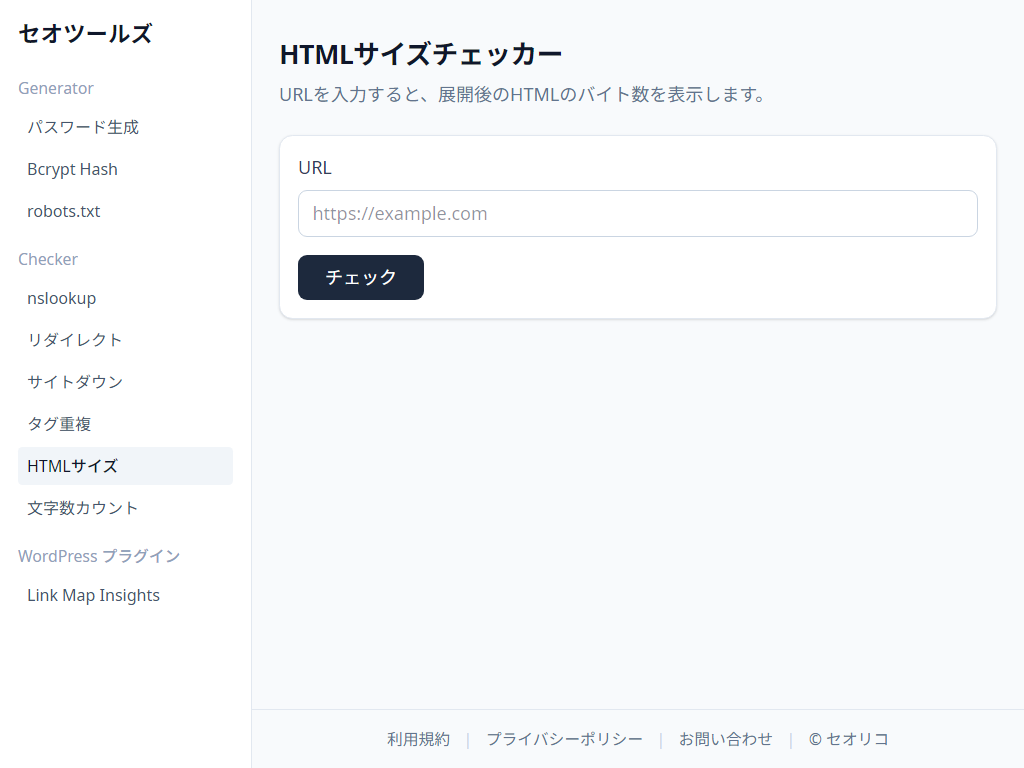This screenshot has width=1024, height=768.
Task: Open the 文字数カウント tool
Action: tap(82, 508)
